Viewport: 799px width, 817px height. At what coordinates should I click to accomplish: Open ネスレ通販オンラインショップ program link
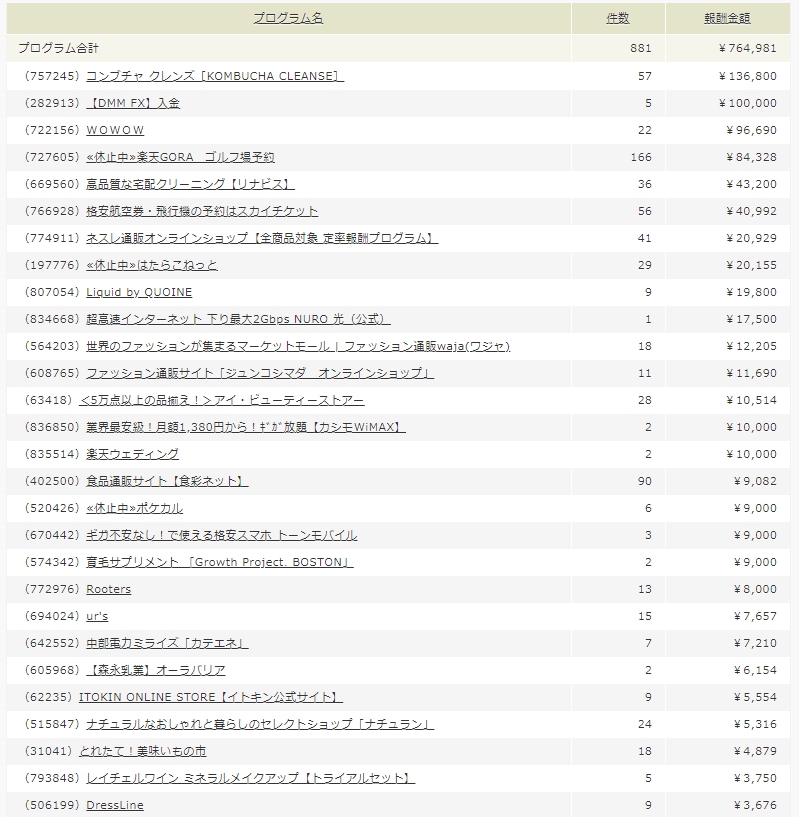(262, 239)
